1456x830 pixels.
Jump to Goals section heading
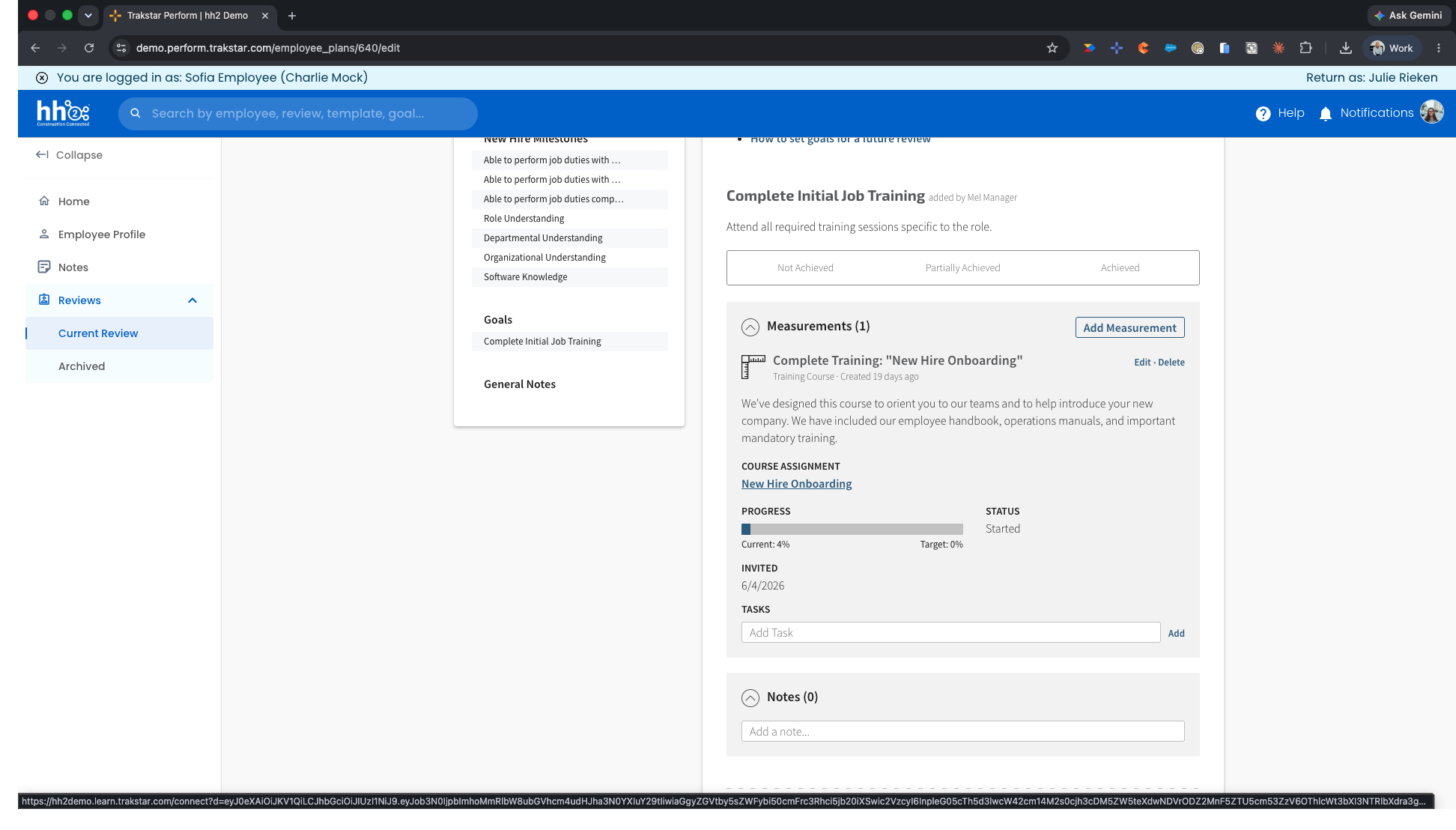tap(497, 320)
